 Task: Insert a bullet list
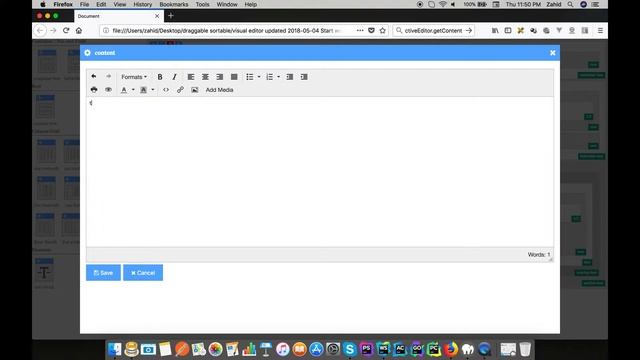[x=250, y=77]
